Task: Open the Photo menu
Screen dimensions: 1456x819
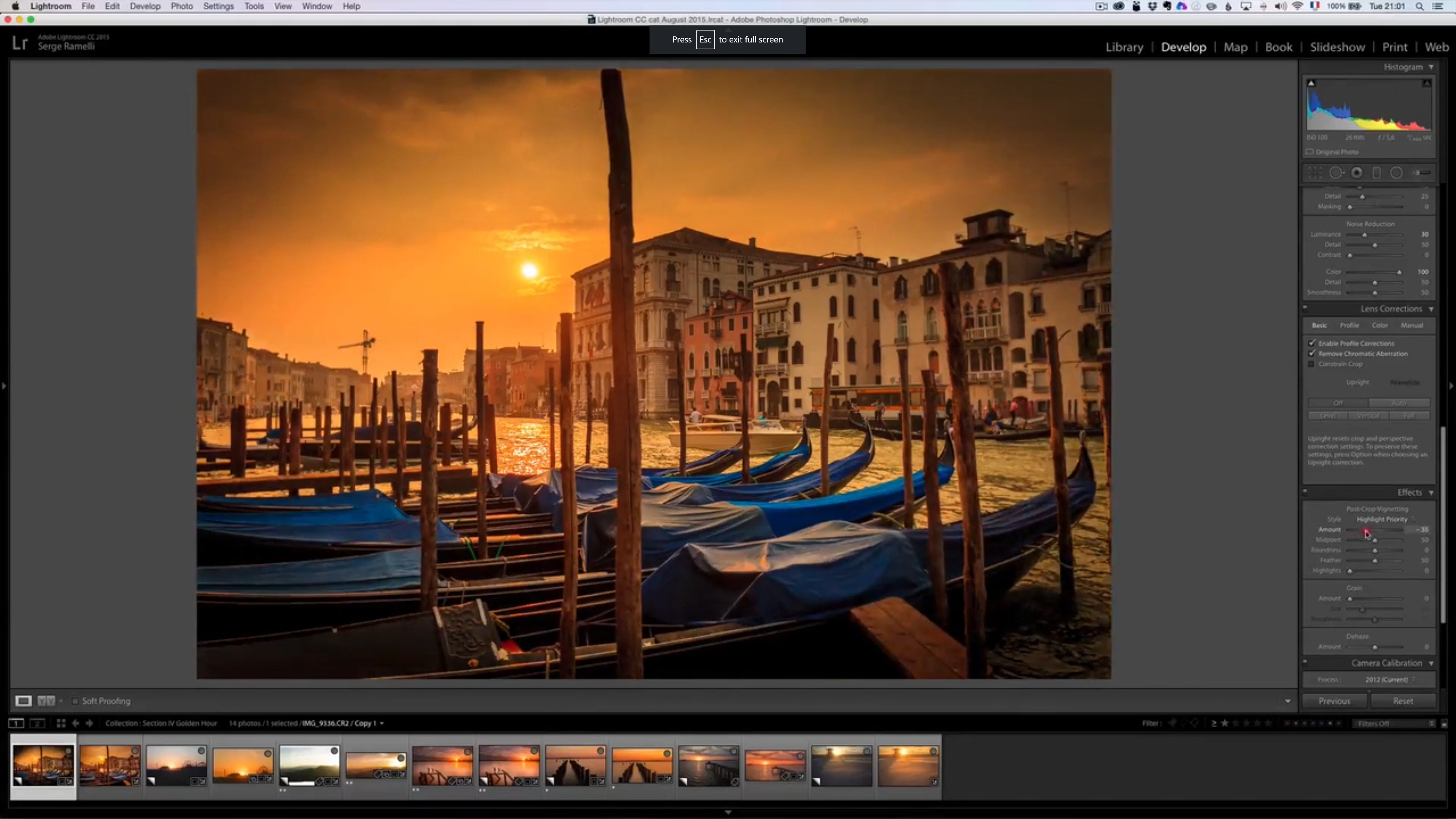Action: (182, 6)
